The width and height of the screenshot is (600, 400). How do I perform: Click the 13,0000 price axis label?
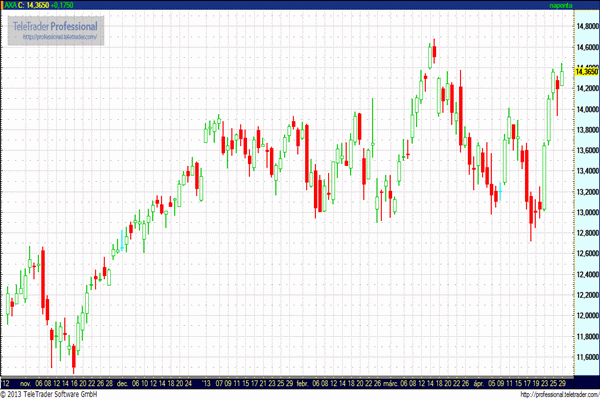pos(585,213)
